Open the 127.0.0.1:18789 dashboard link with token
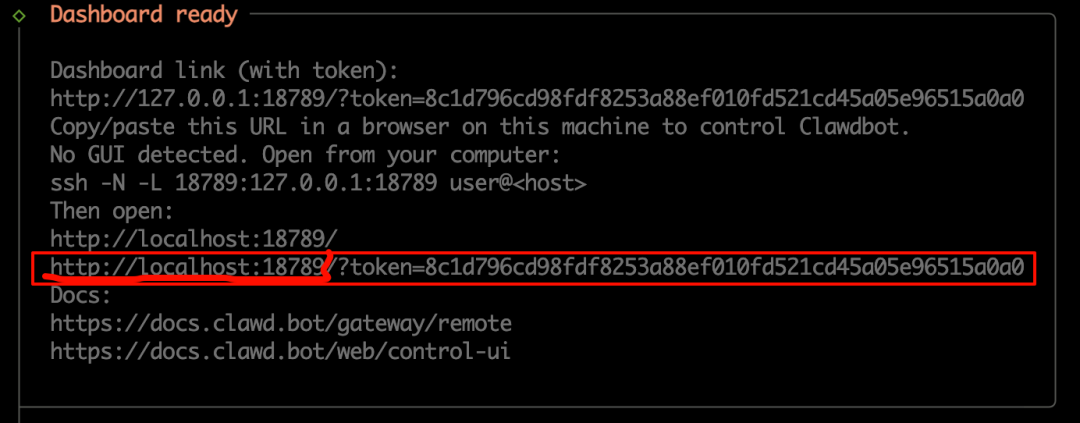Viewport: 1080px width, 423px height. (x=537, y=99)
